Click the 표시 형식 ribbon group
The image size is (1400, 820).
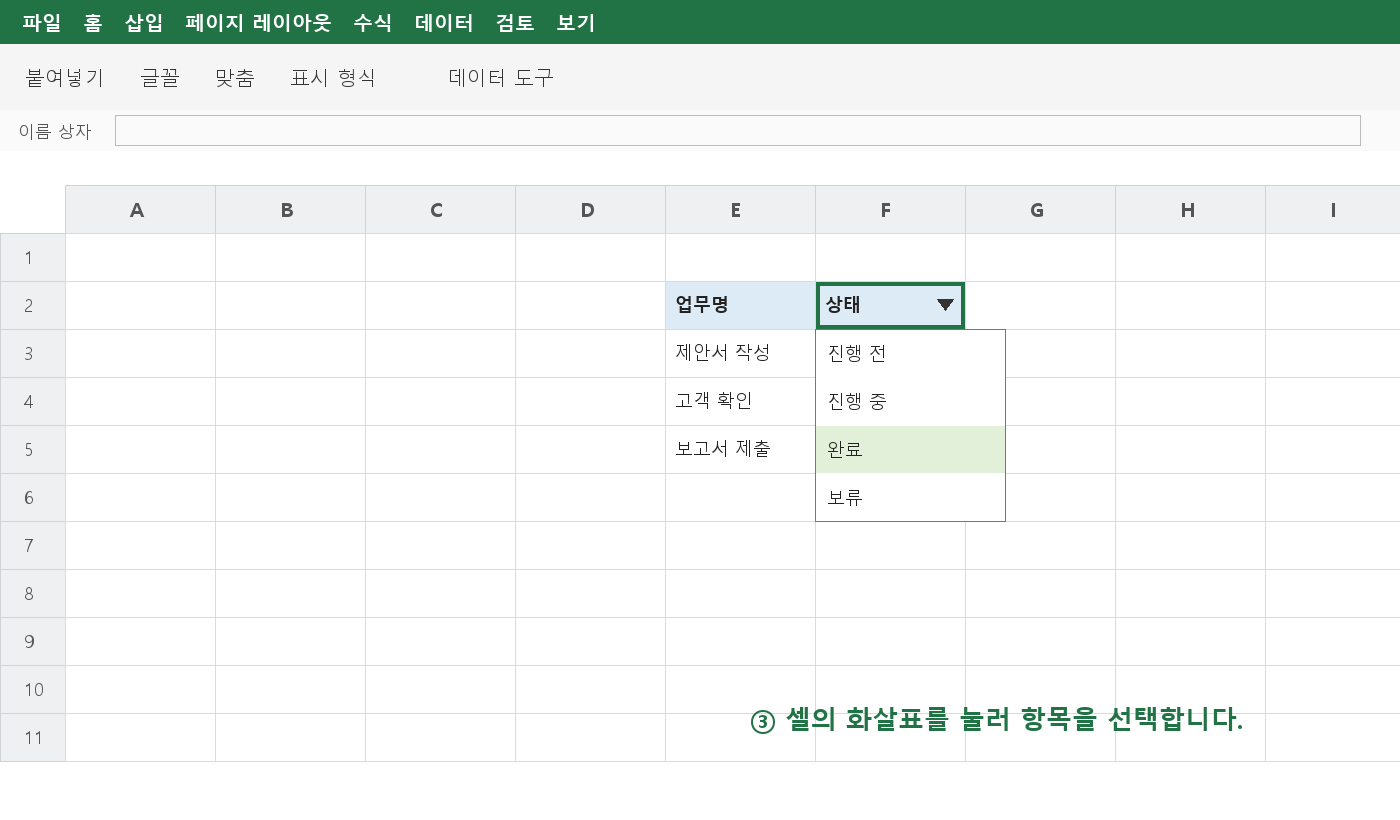point(333,78)
